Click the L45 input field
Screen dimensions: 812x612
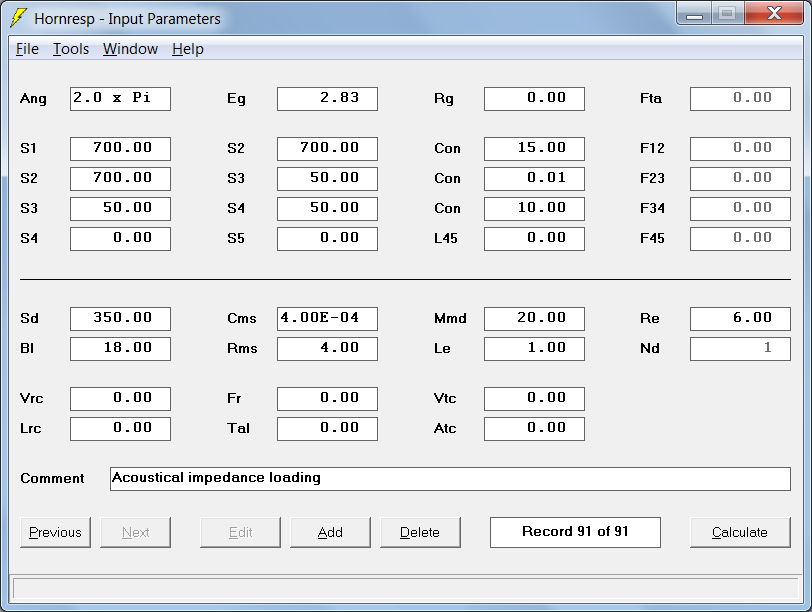pos(534,239)
